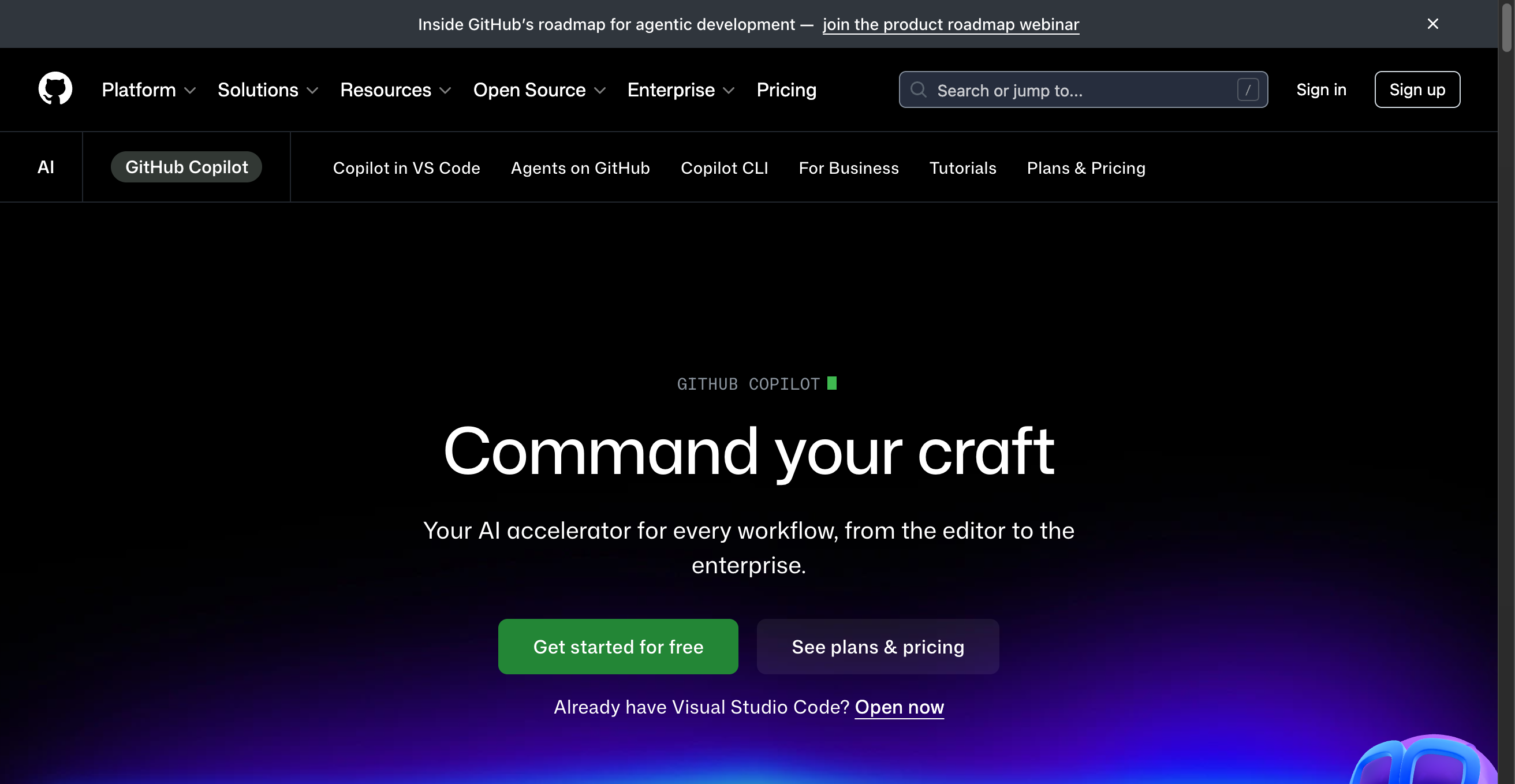Follow the product roadmap webinar link
This screenshot has height=784, width=1515.
pos(950,24)
